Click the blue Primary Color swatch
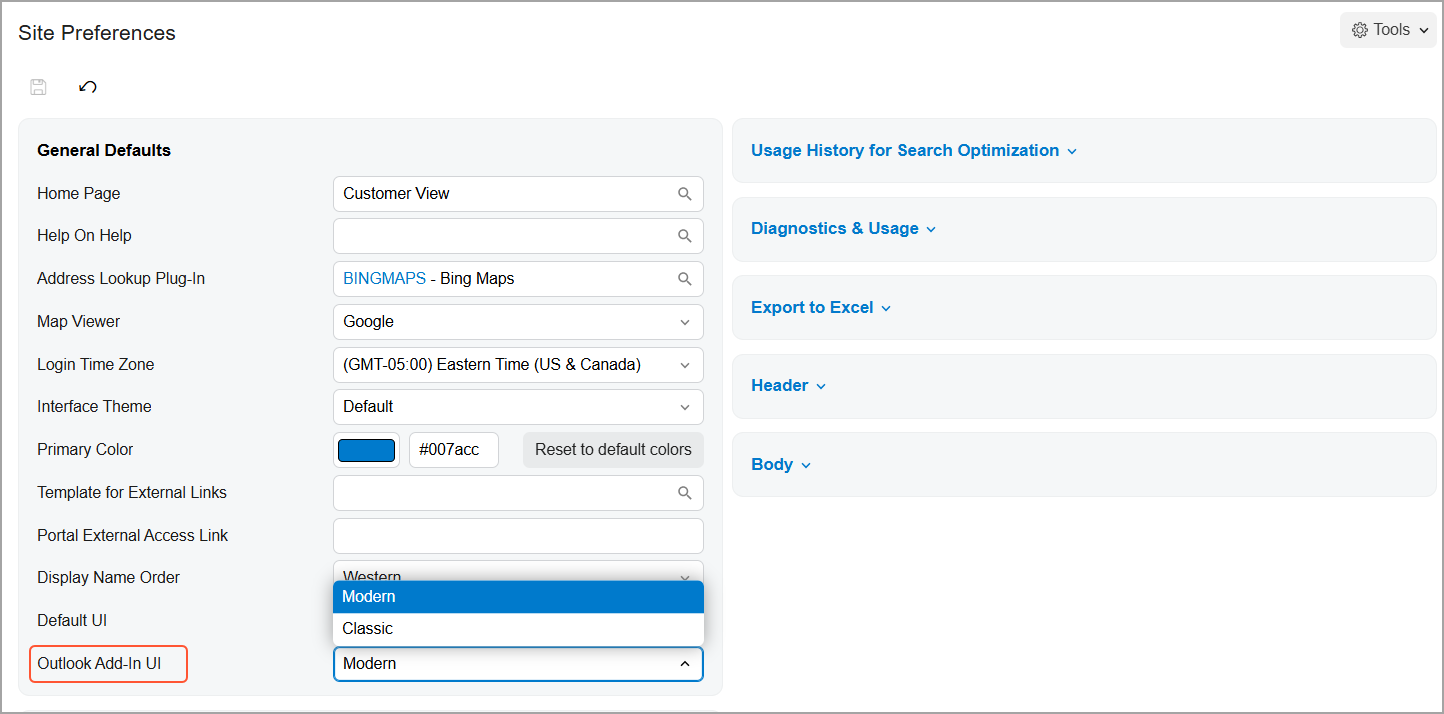 [366, 450]
